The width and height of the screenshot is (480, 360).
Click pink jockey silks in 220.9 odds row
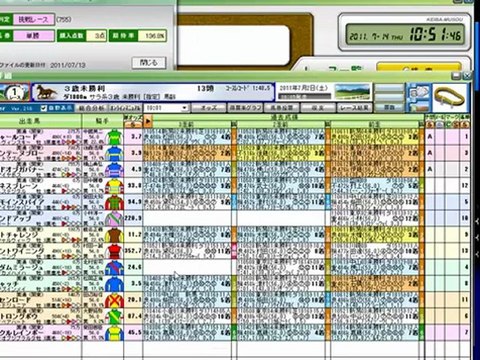pos(114,219)
